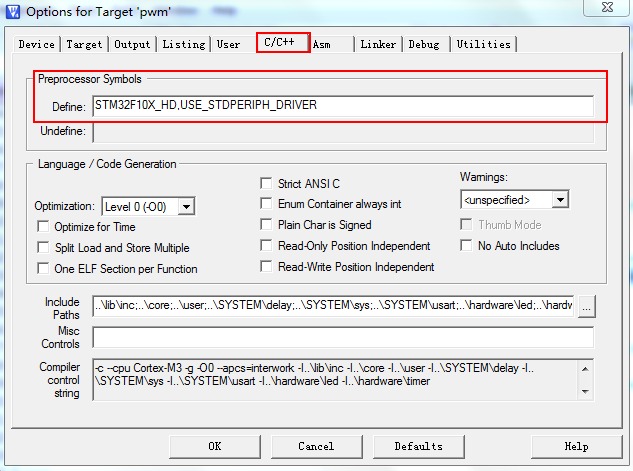Open Help for the options dialog
Viewport: 633px width, 471px height.
[576, 446]
